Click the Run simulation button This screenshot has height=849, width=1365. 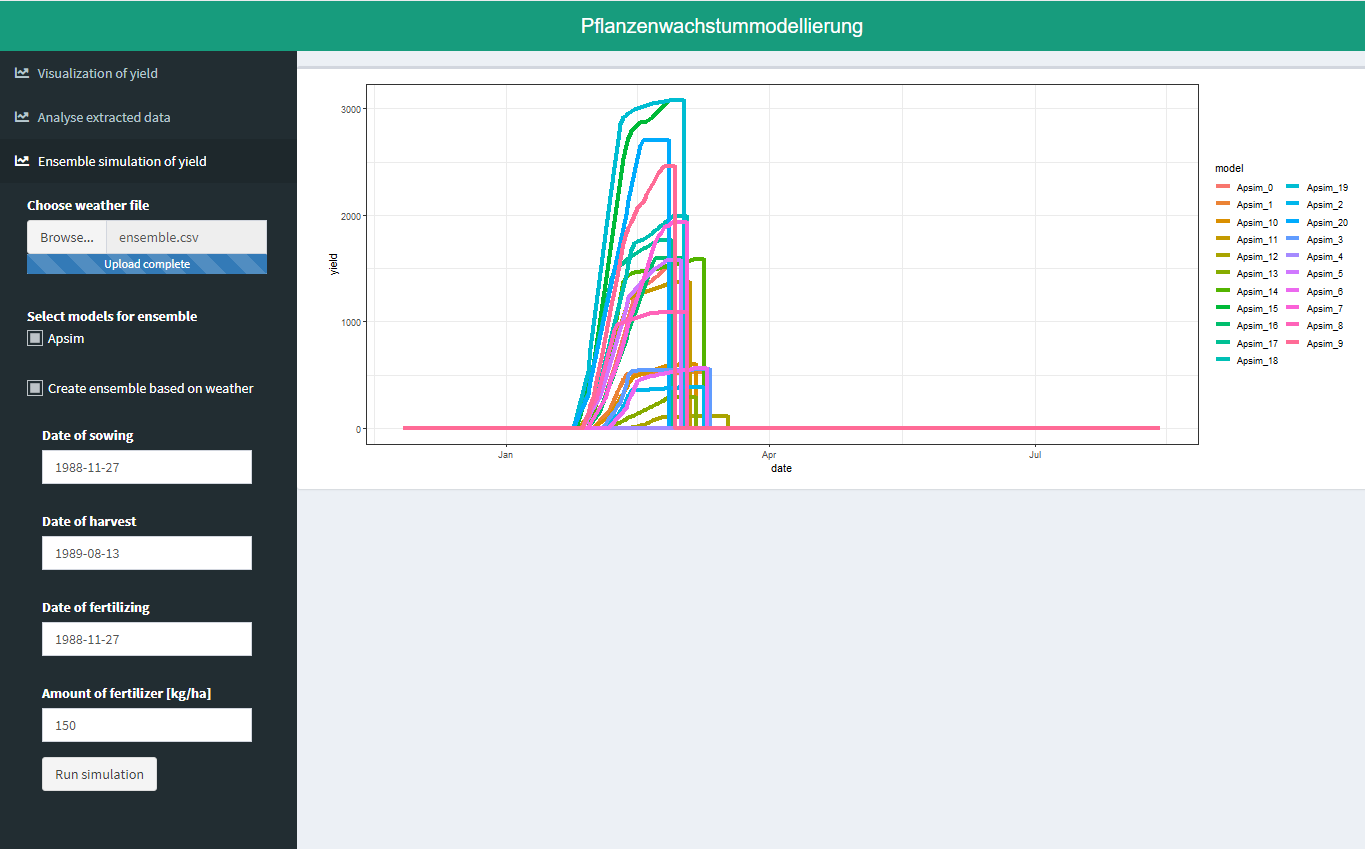99,774
